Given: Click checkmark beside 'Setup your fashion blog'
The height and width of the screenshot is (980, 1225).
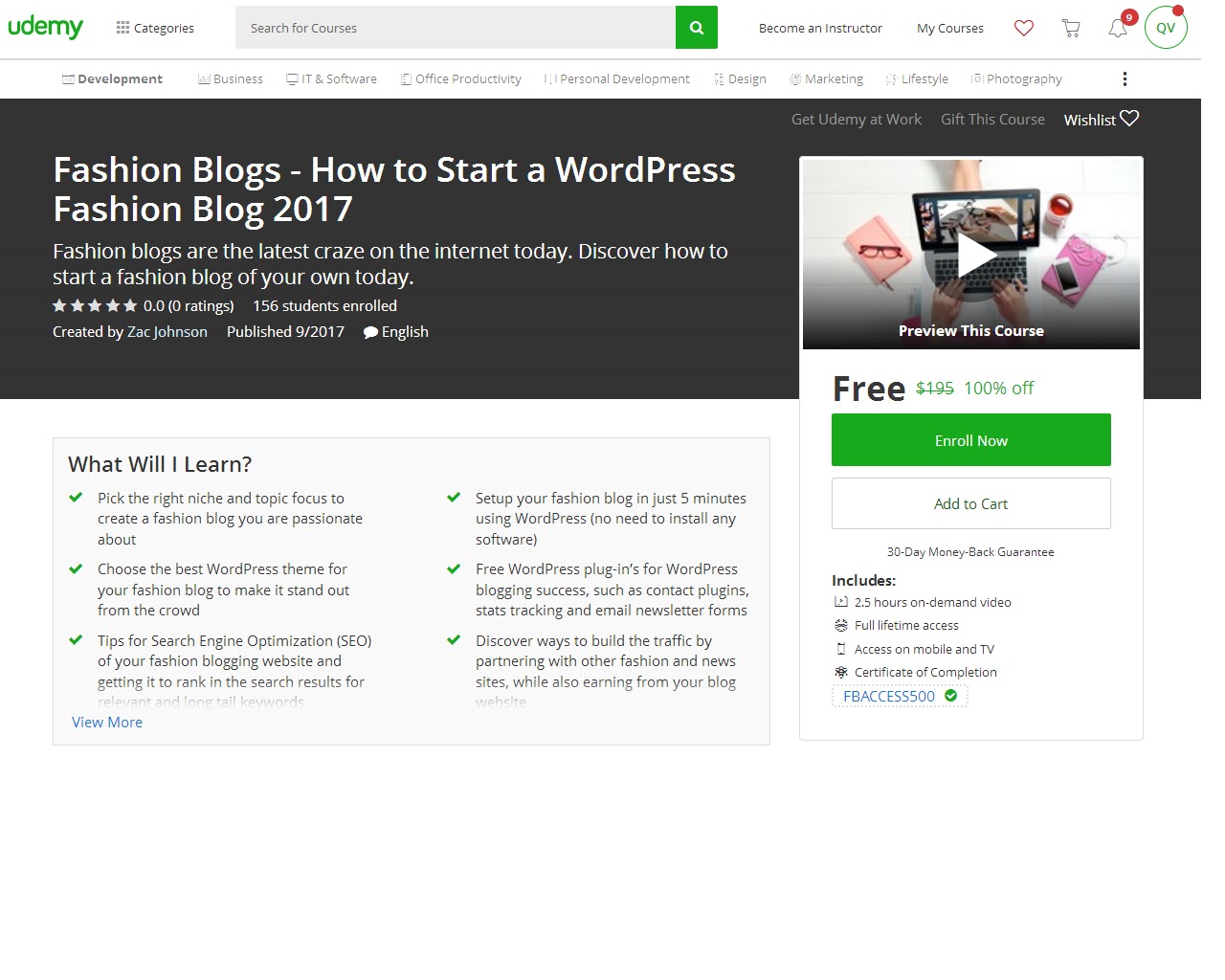Looking at the screenshot, I should [454, 498].
